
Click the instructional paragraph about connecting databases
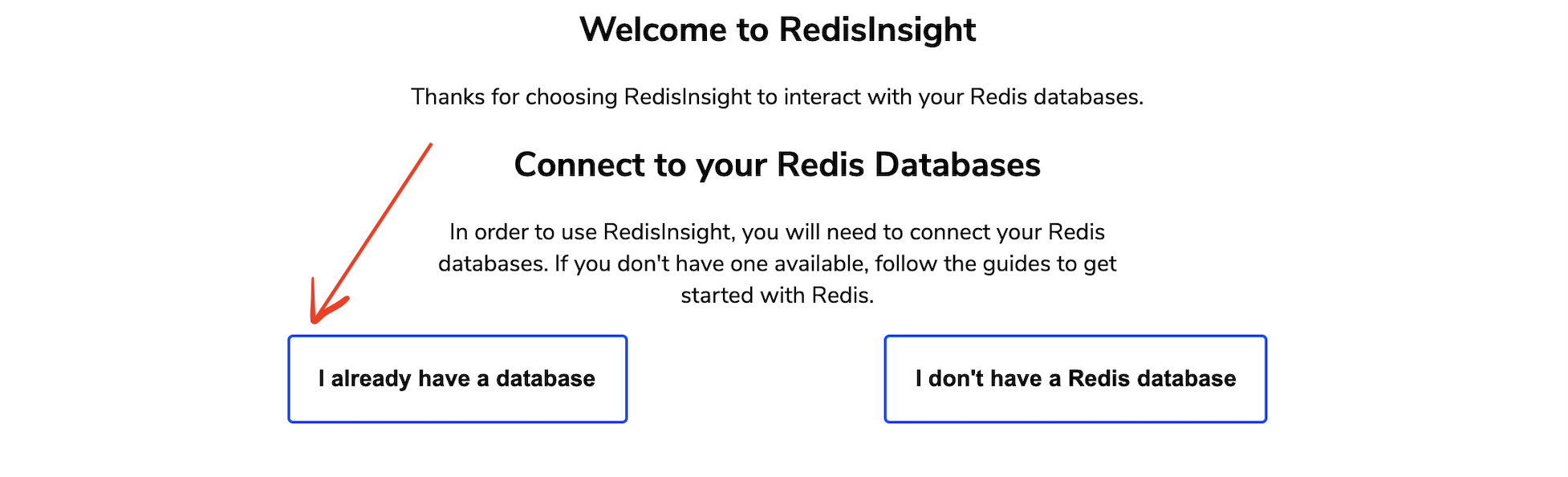click(778, 263)
